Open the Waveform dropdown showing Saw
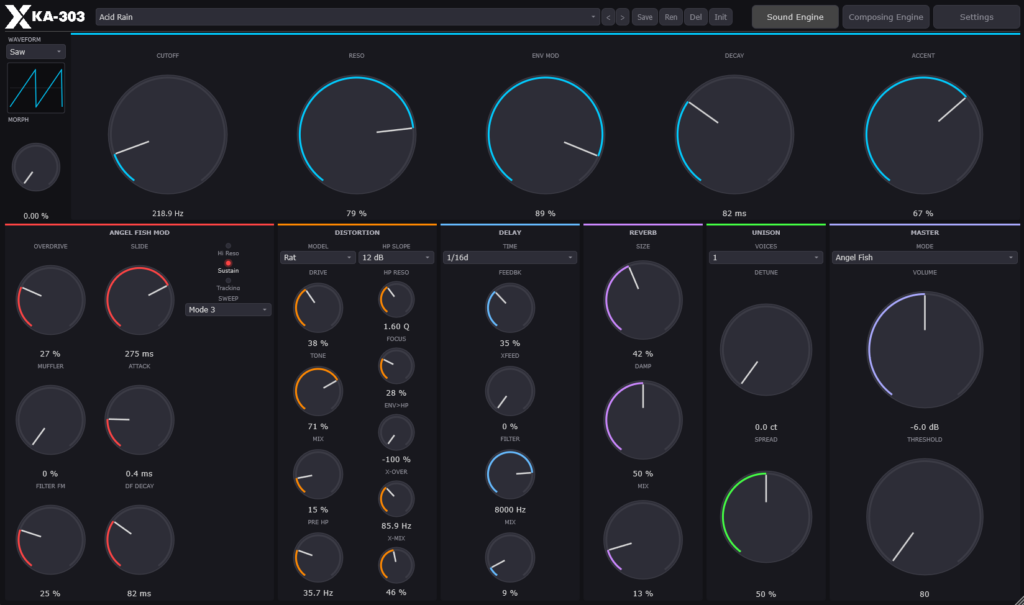 click(x=35, y=51)
